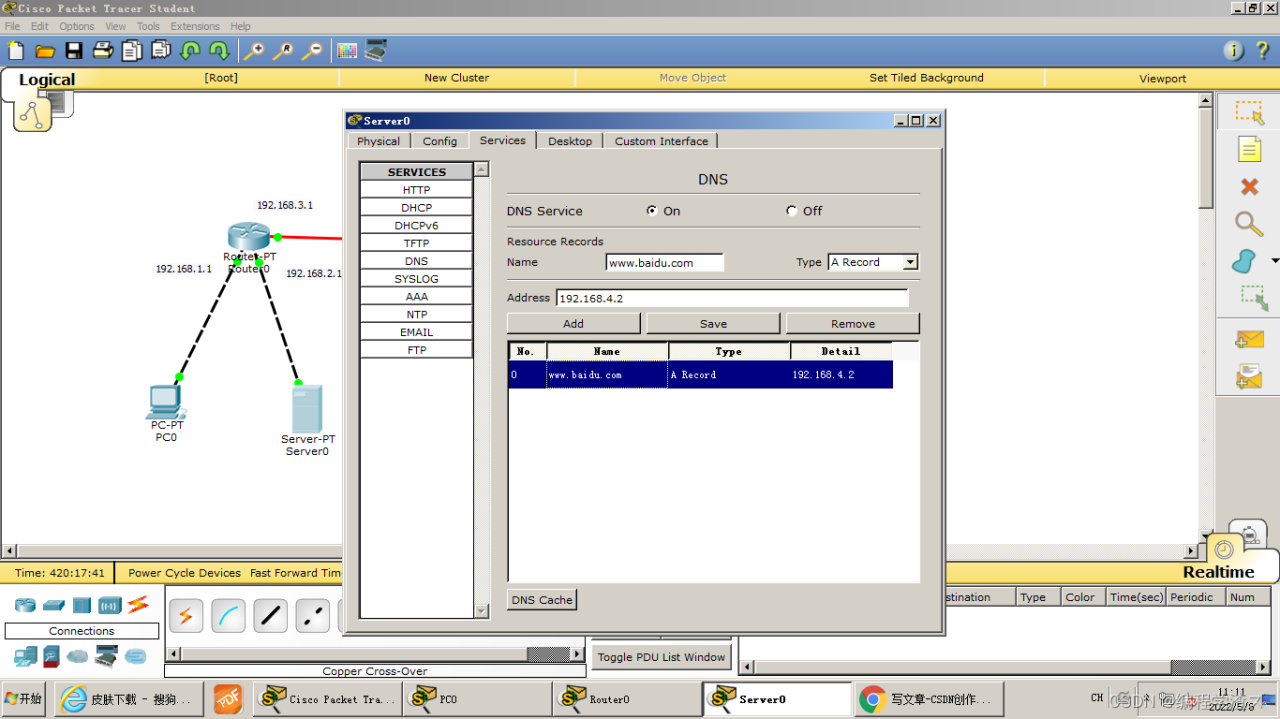Click the Zoom In magnifier icon
Image resolution: width=1280 pixels, height=719 pixels.
254,51
